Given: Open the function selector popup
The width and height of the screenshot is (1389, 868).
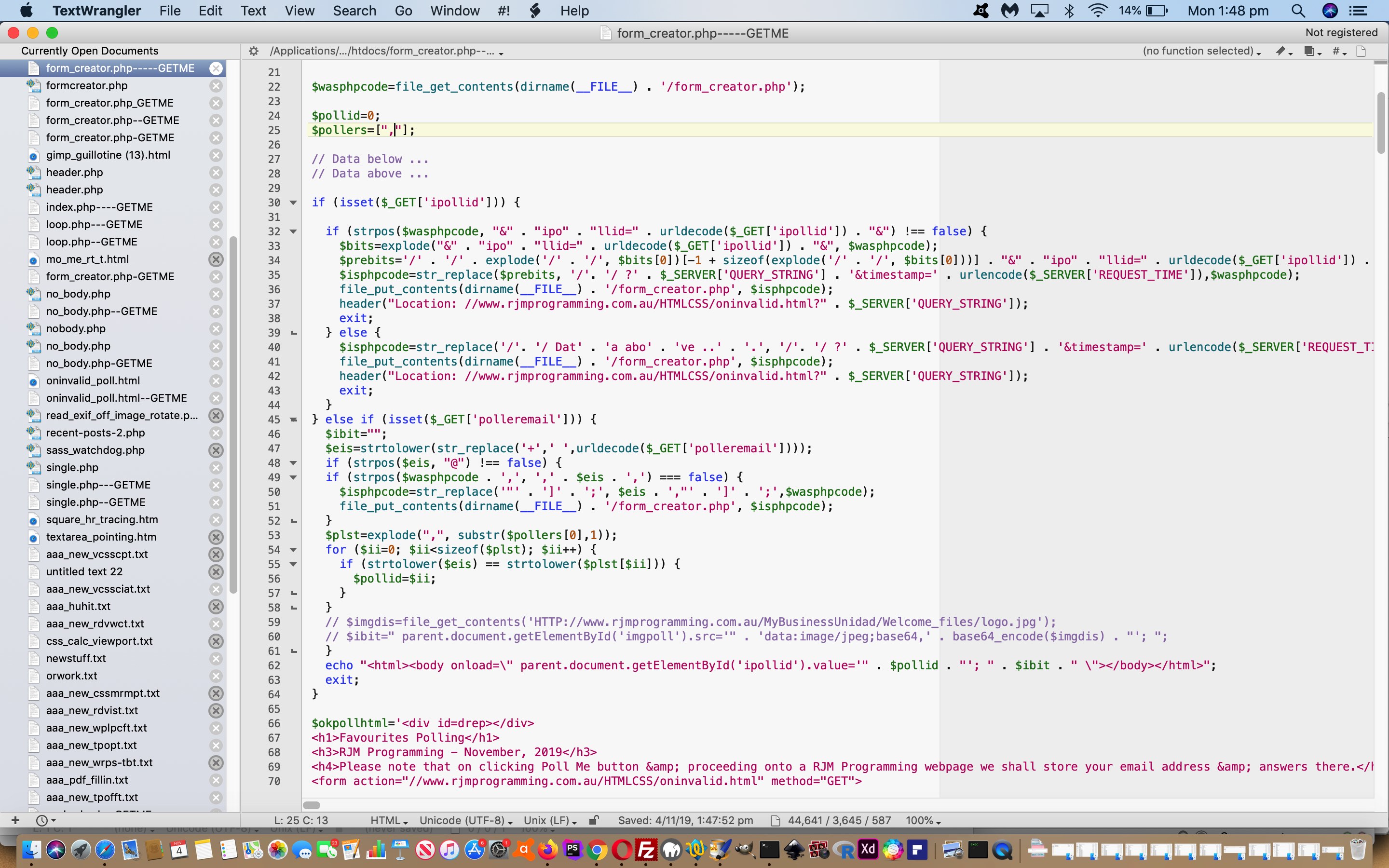Looking at the screenshot, I should coord(1201,51).
